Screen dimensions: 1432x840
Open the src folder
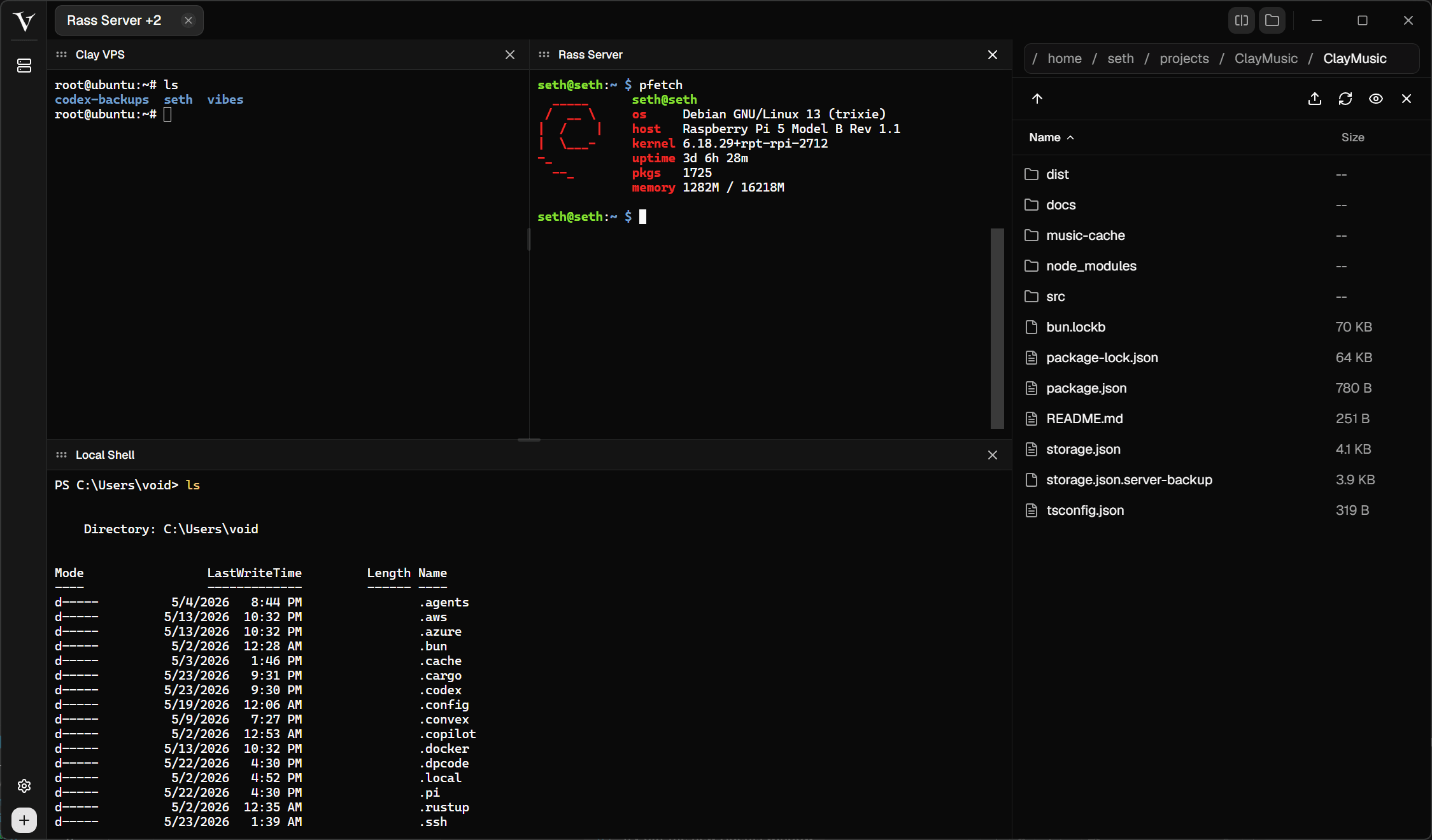click(1222, 297)
